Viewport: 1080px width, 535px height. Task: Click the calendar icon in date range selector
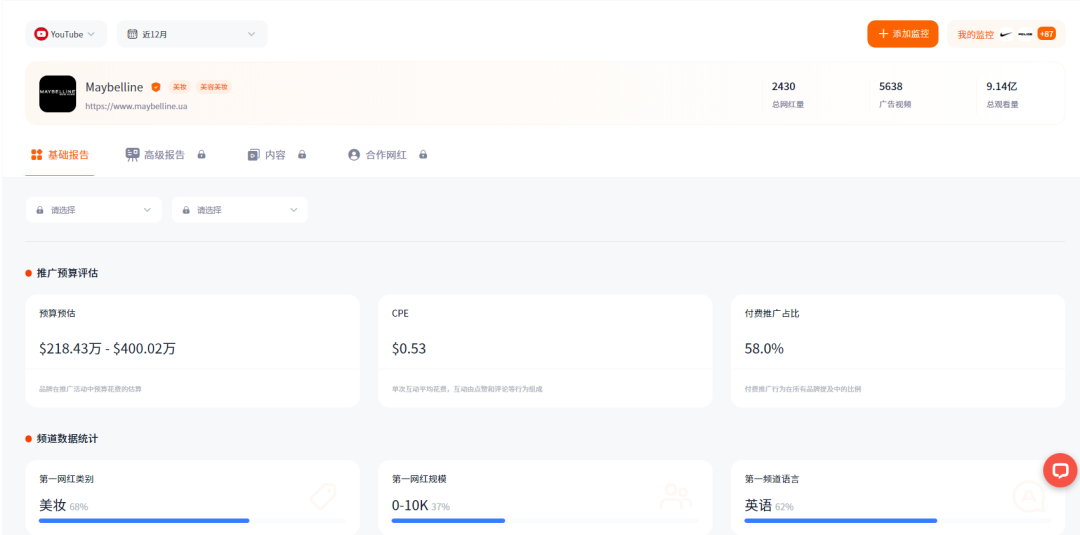pos(132,34)
